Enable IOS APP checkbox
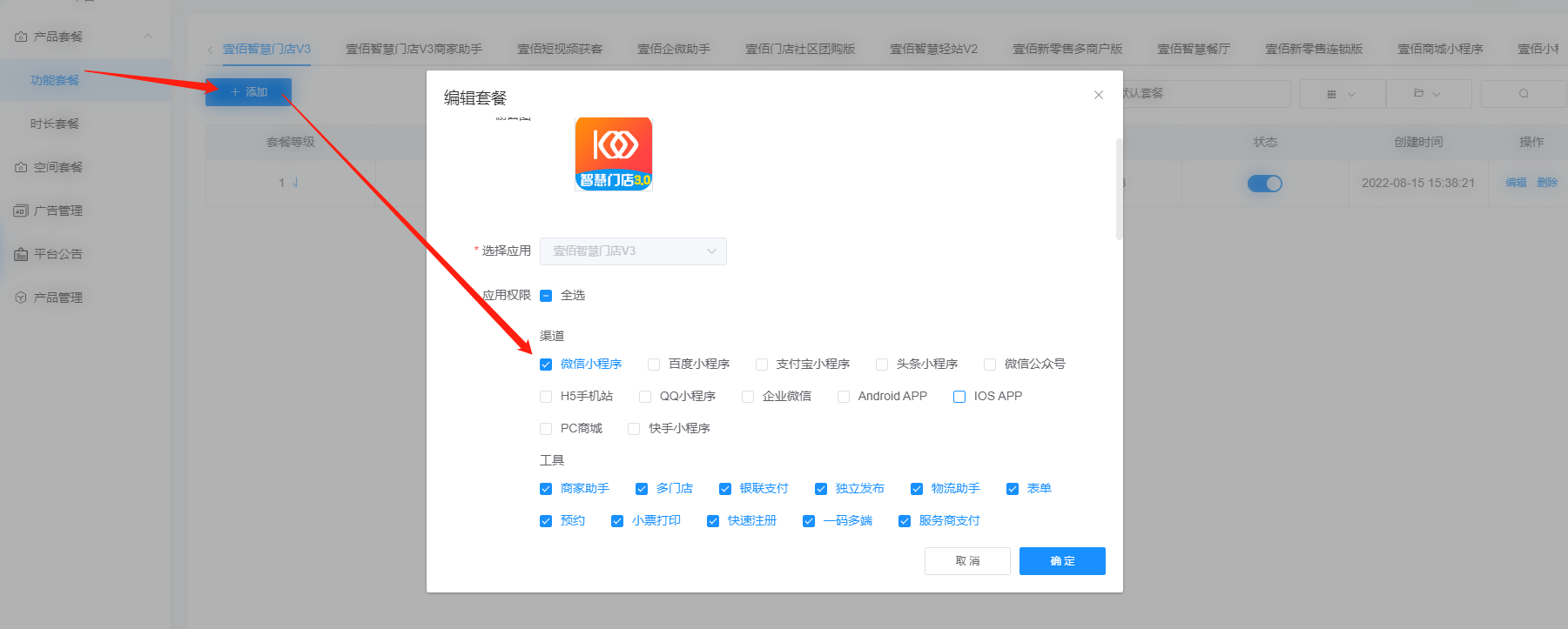Viewport: 1568px width, 629px height. (959, 397)
